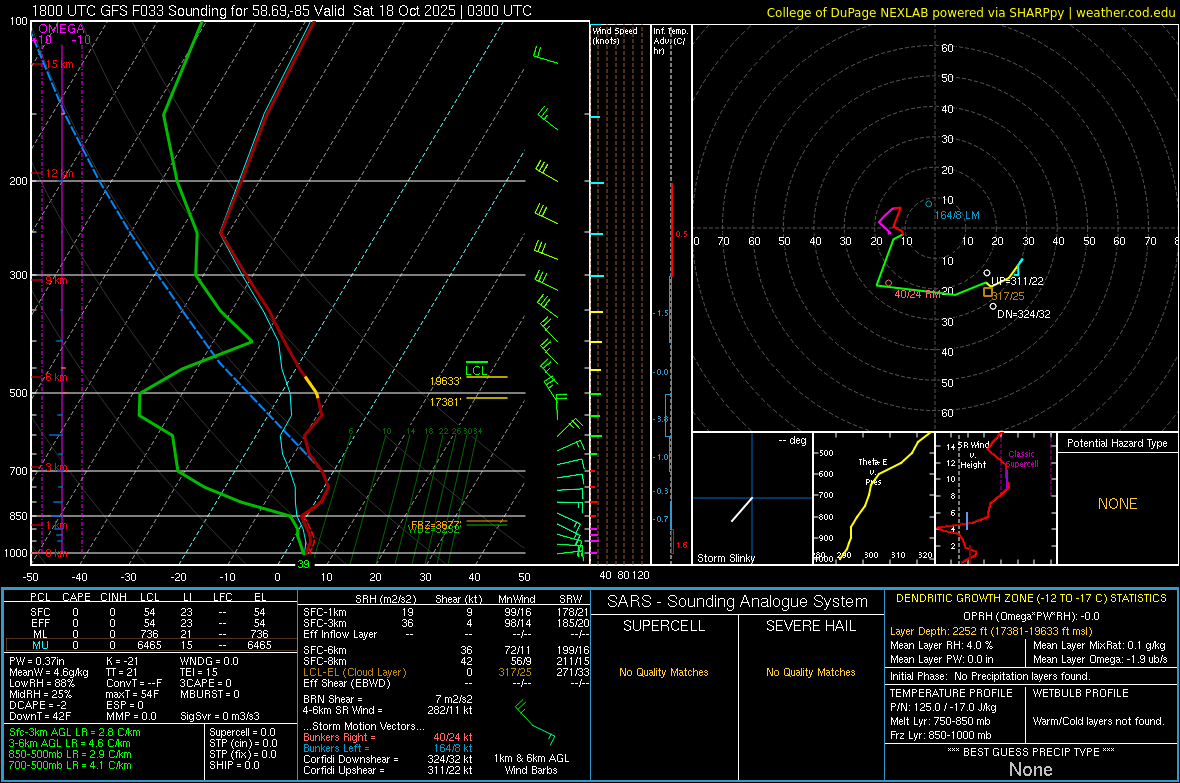Click the sounding title with valid time
Viewport: 1180px width, 783px height.
point(281,11)
